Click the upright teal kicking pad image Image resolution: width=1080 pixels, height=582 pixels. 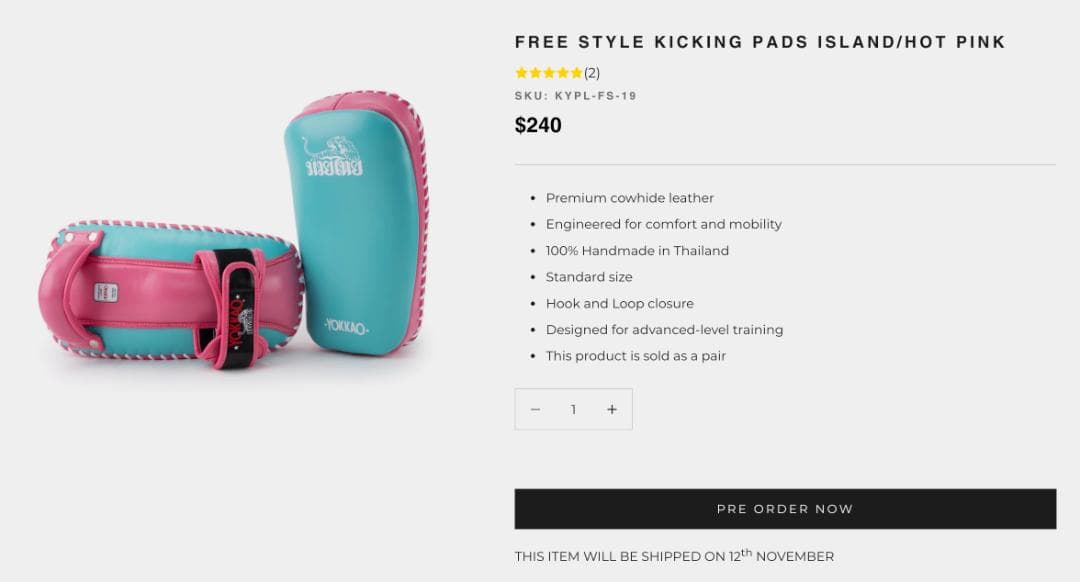(357, 225)
